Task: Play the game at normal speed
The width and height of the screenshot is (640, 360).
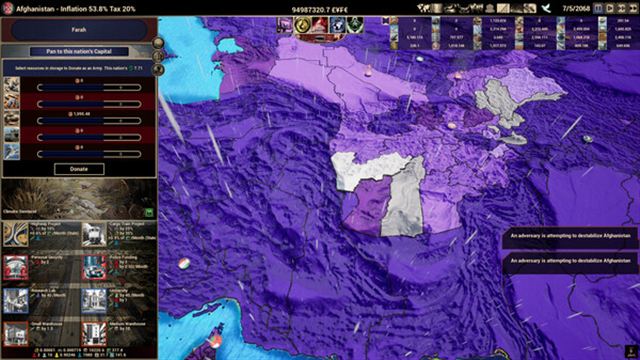Action: coord(610,8)
